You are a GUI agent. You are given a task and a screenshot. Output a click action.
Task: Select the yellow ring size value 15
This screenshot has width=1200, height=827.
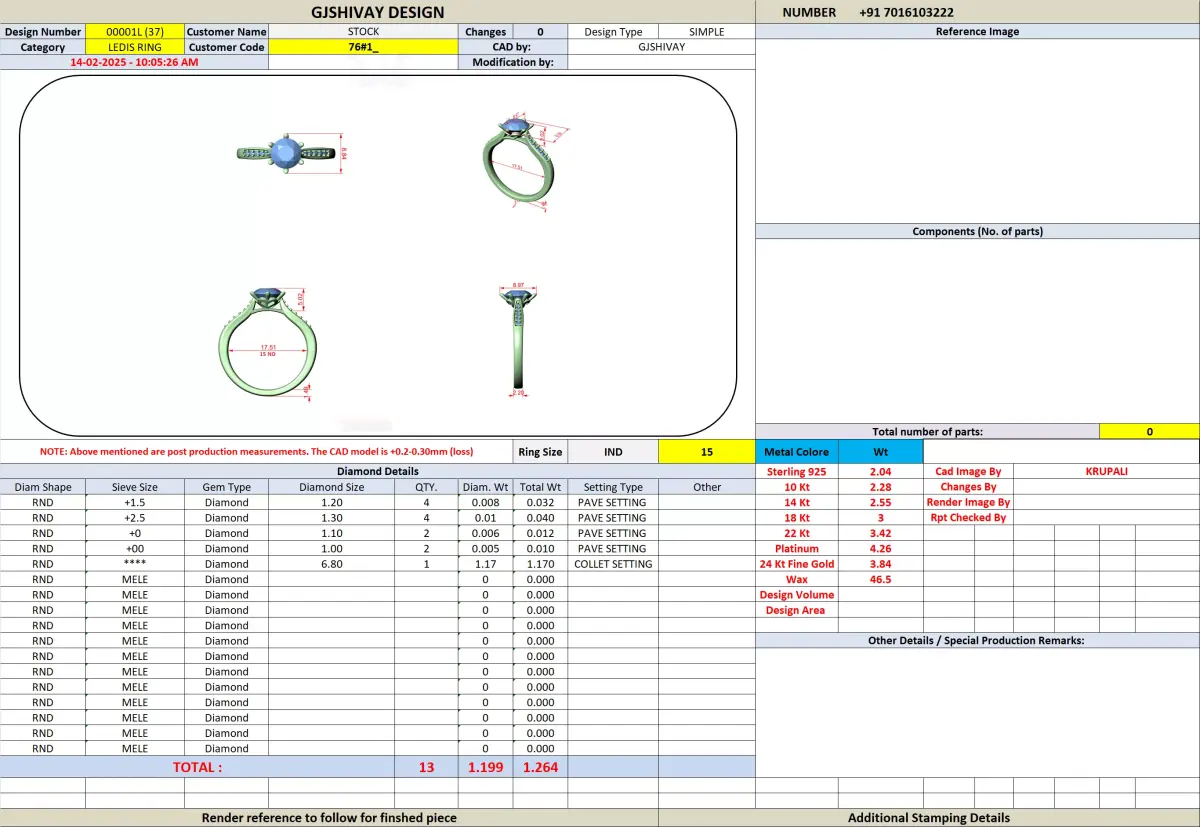point(706,452)
